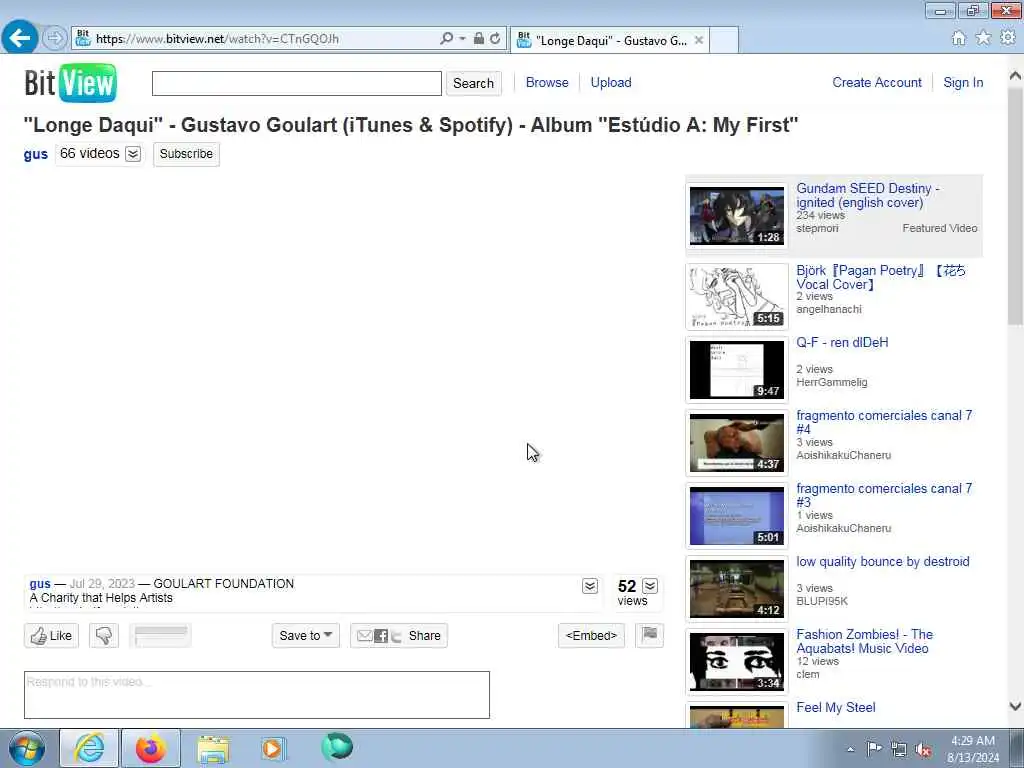
Task: Show hidden tray icons arrow
Action: tap(850, 749)
